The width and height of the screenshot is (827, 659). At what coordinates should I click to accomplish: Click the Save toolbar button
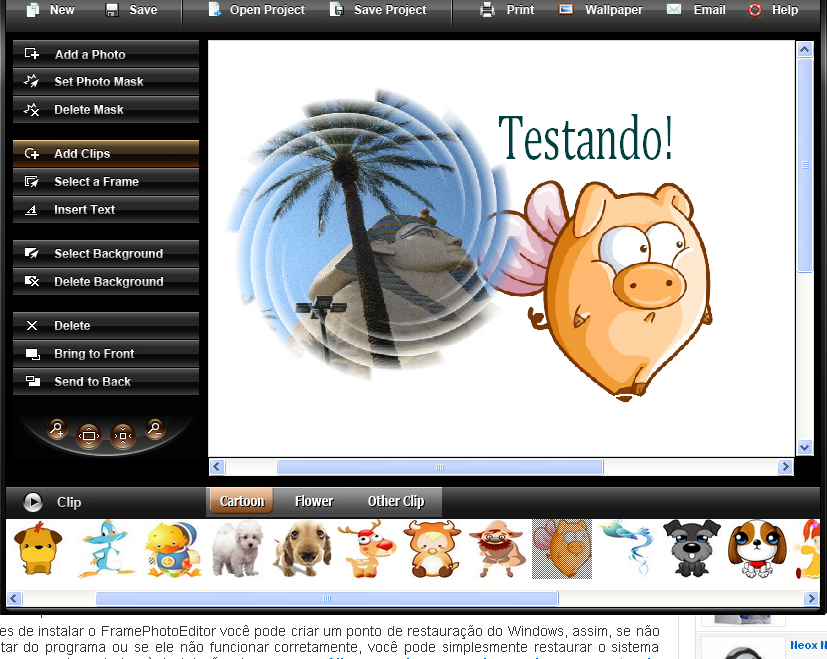coord(131,10)
